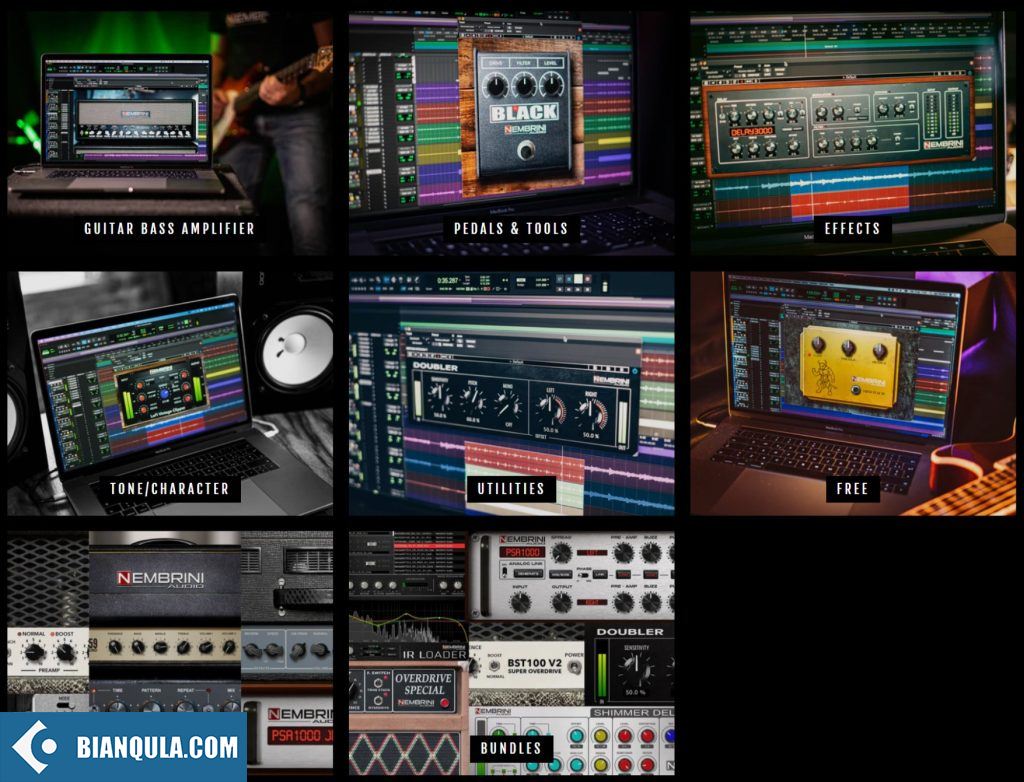Viewport: 1024px width, 782px height.
Task: Click the gold overdrive pedal image
Action: pyautogui.click(x=853, y=368)
